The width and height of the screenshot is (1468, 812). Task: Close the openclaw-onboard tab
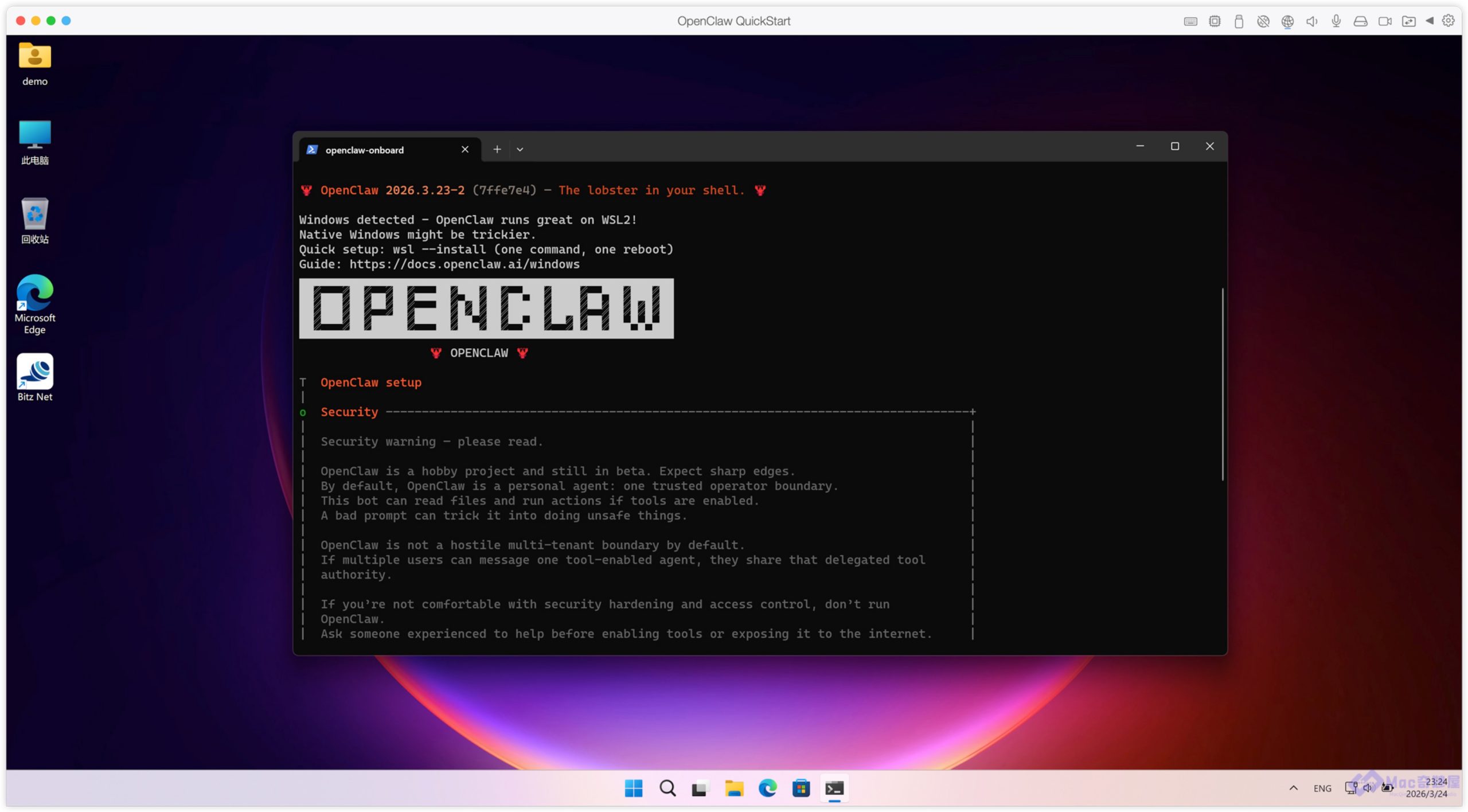[464, 149]
